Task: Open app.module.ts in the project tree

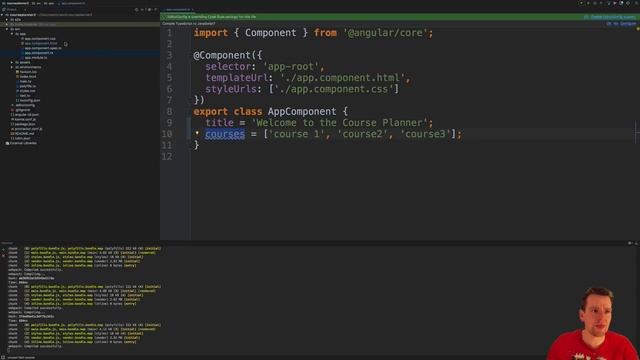Action: pyautogui.click(x=36, y=58)
